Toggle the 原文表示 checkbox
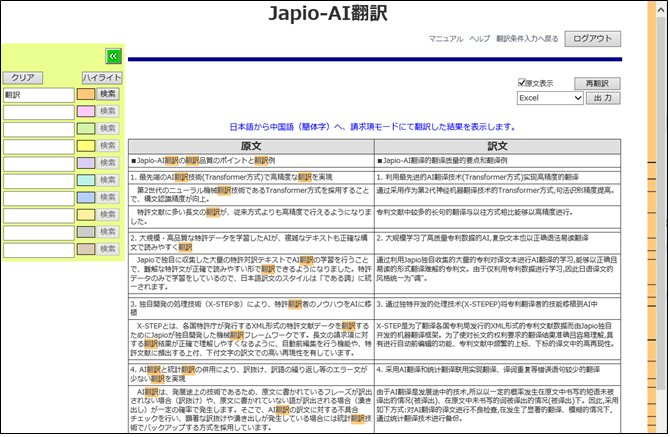Image resolution: width=670 pixels, height=437 pixels. pos(521,82)
